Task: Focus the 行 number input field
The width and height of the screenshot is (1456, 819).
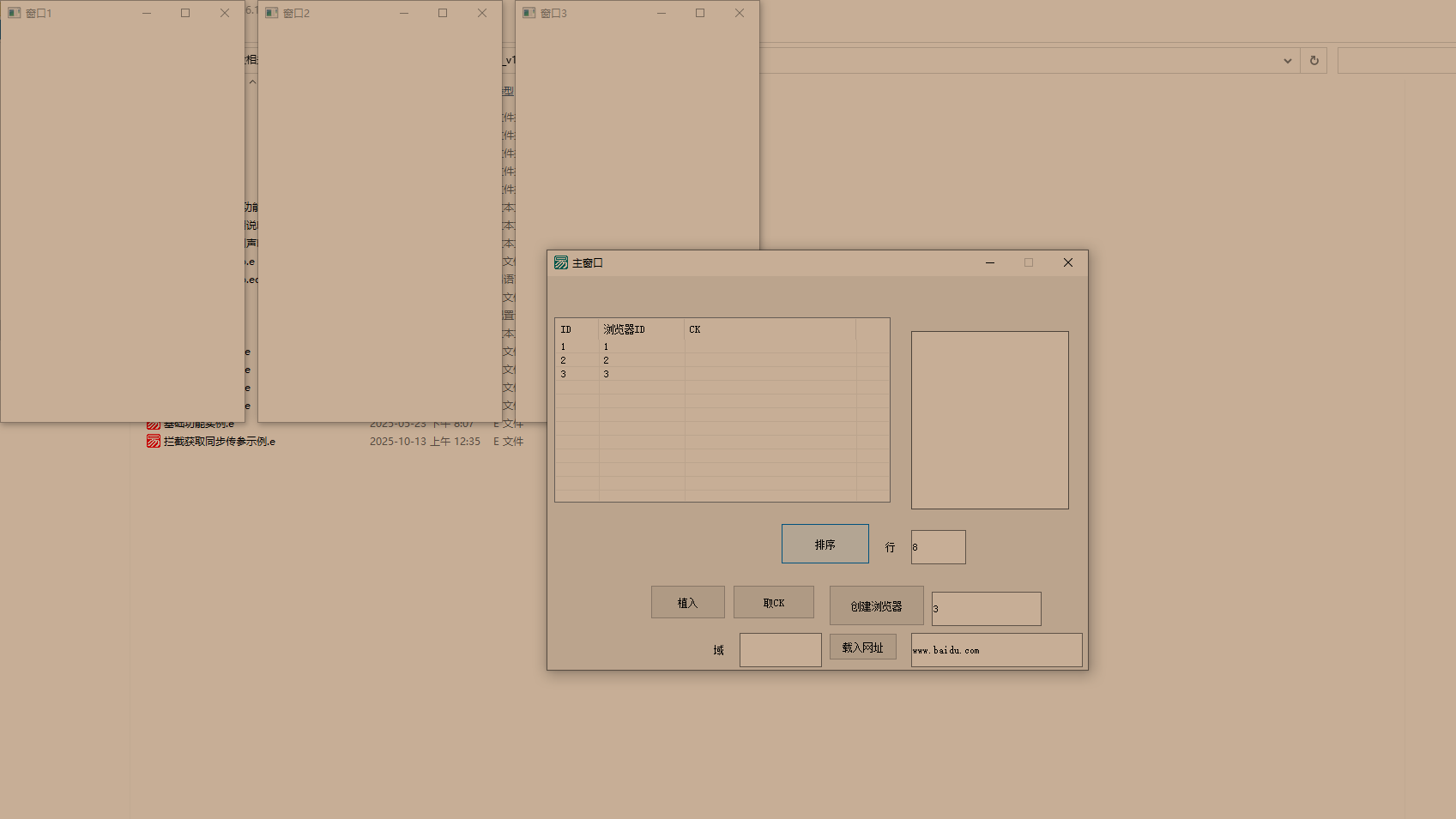Action: [938, 546]
